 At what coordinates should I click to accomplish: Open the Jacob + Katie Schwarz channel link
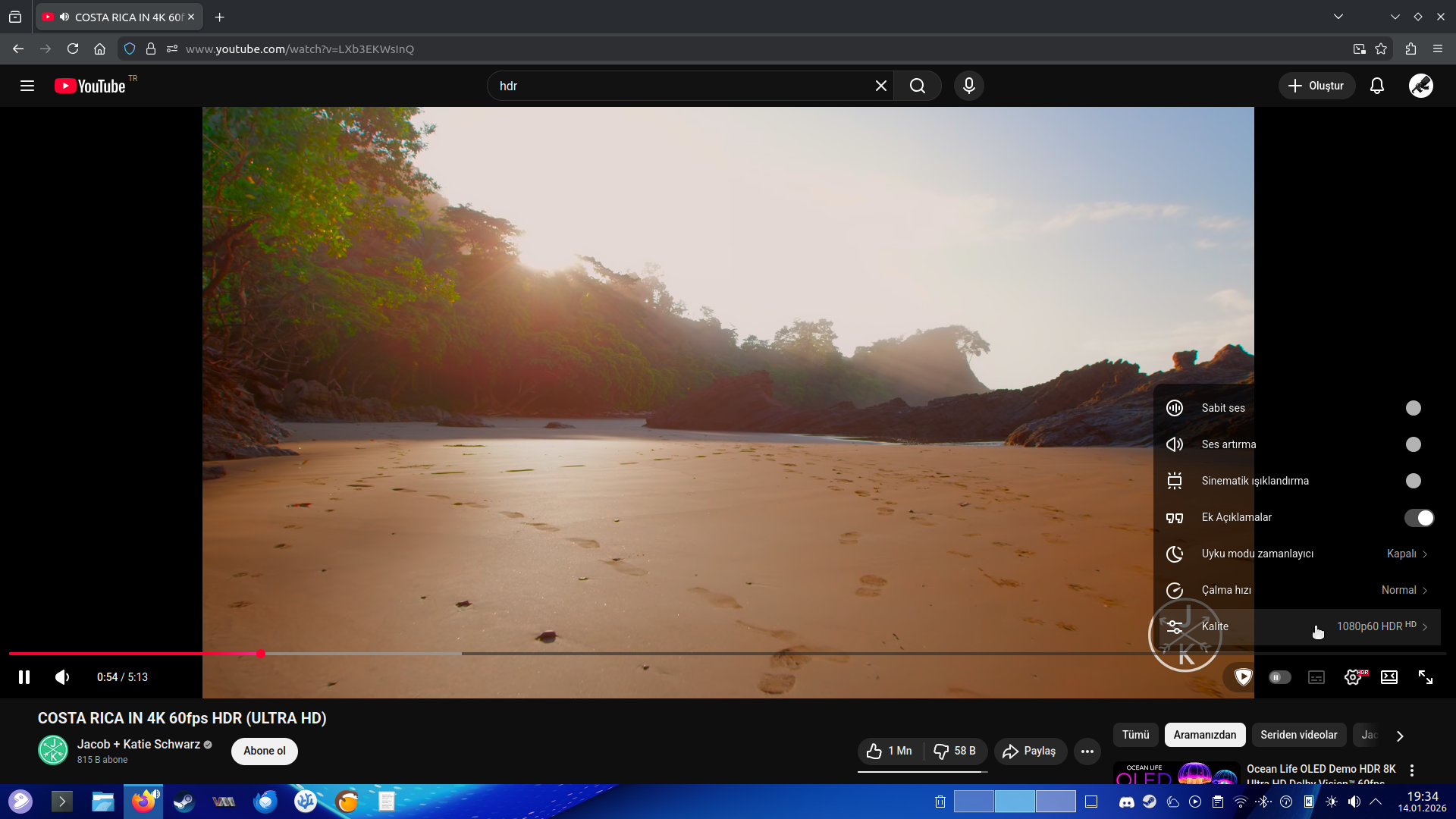139,745
